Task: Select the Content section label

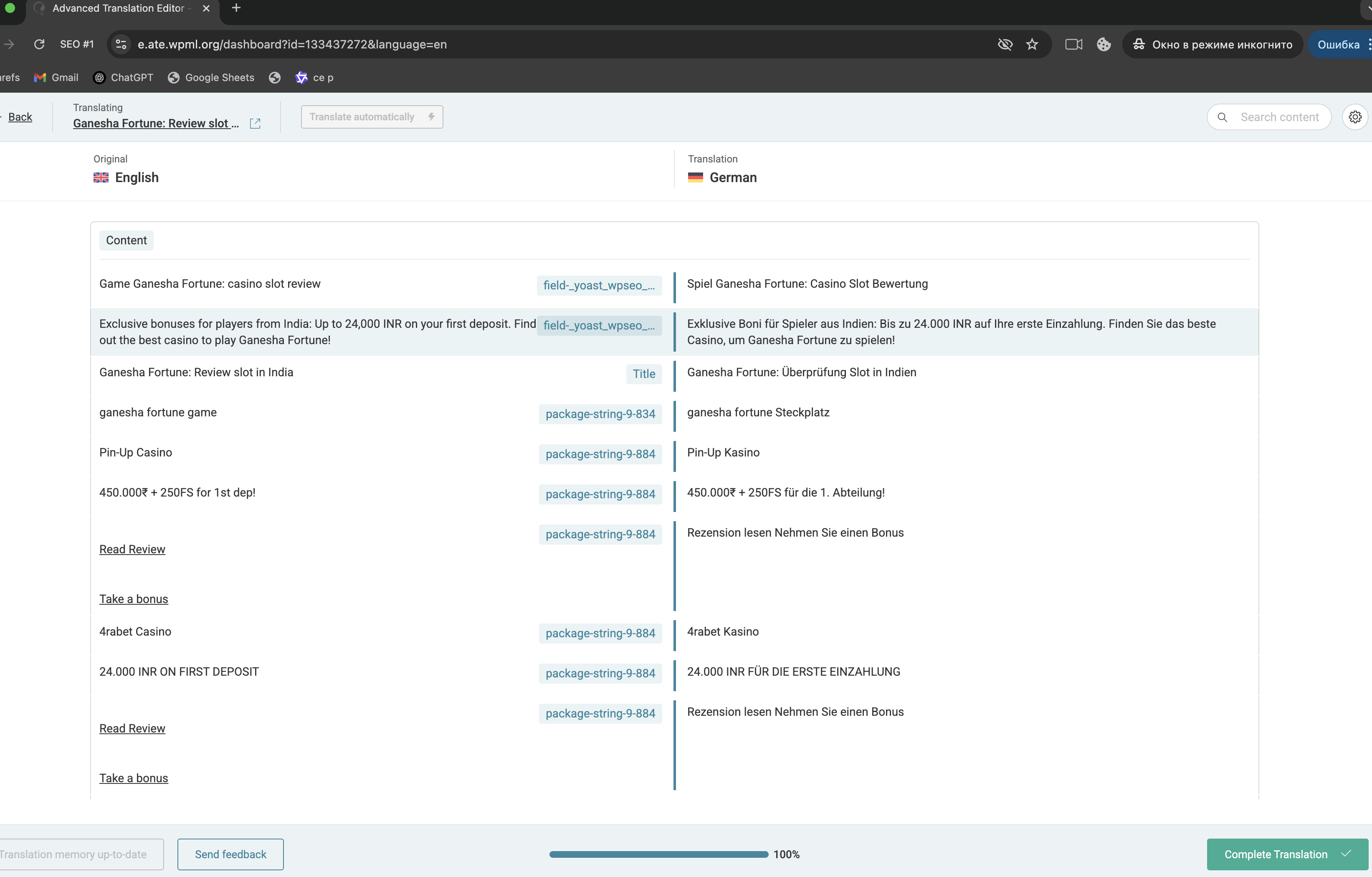Action: pyautogui.click(x=127, y=241)
